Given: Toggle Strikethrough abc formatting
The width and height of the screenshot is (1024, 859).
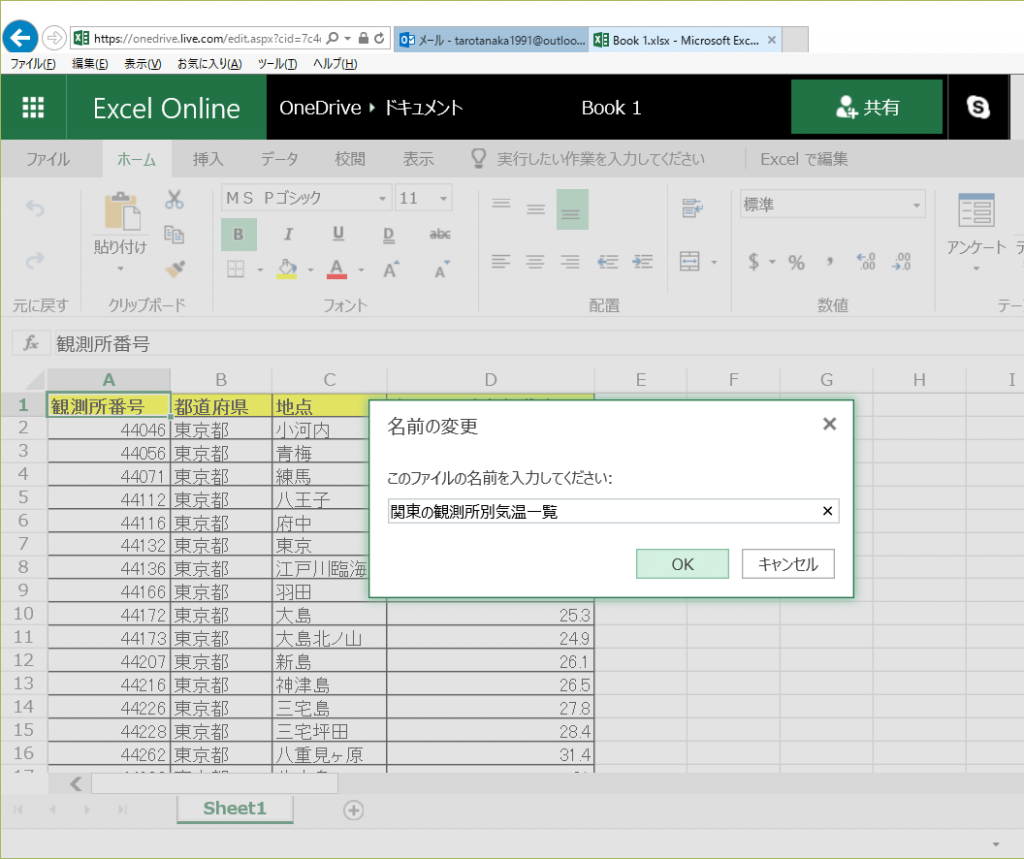Looking at the screenshot, I should (440, 234).
